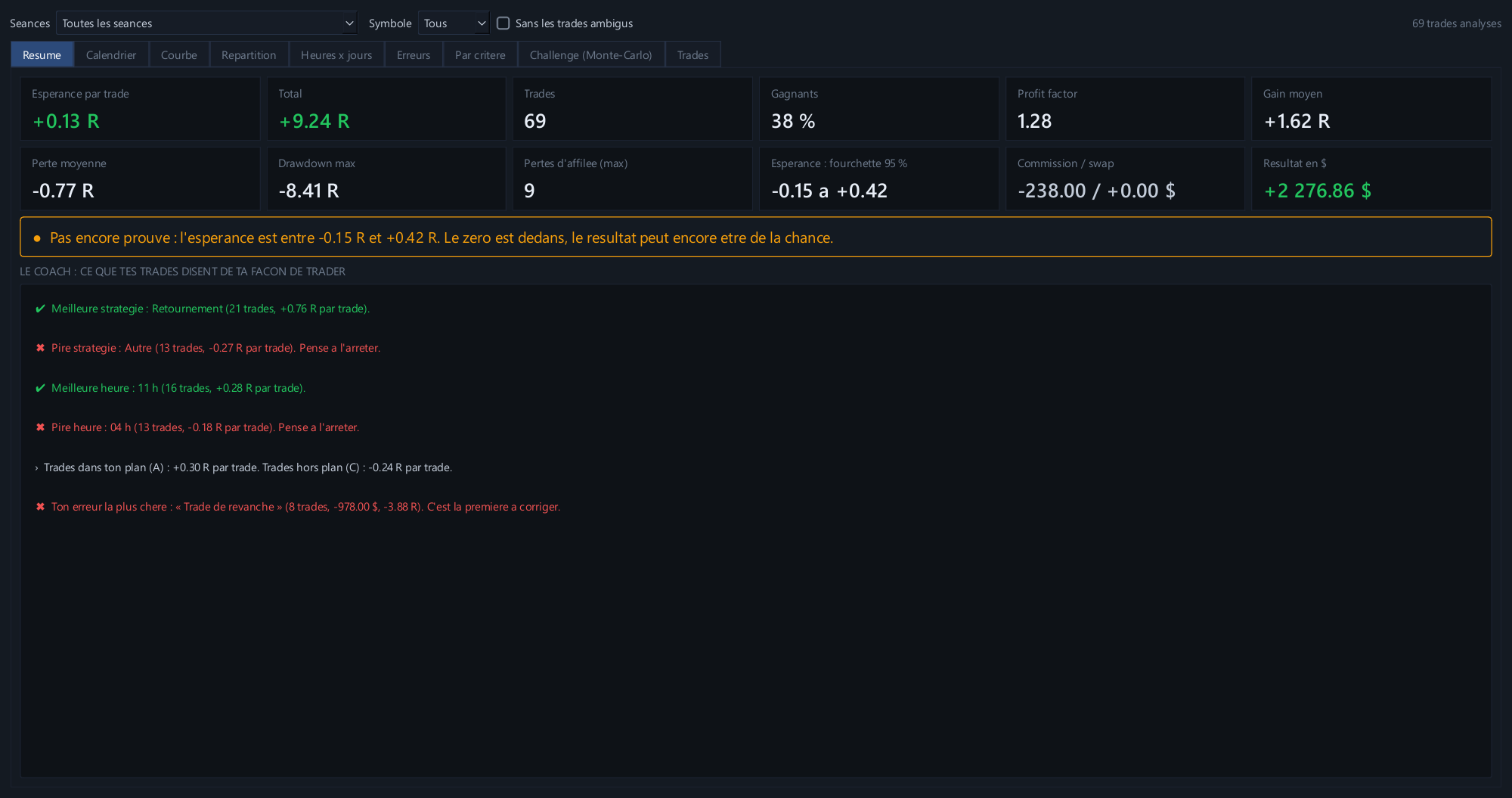Click the red cross beside 'Pire strategie'
The height and width of the screenshot is (798, 1512).
(x=41, y=348)
